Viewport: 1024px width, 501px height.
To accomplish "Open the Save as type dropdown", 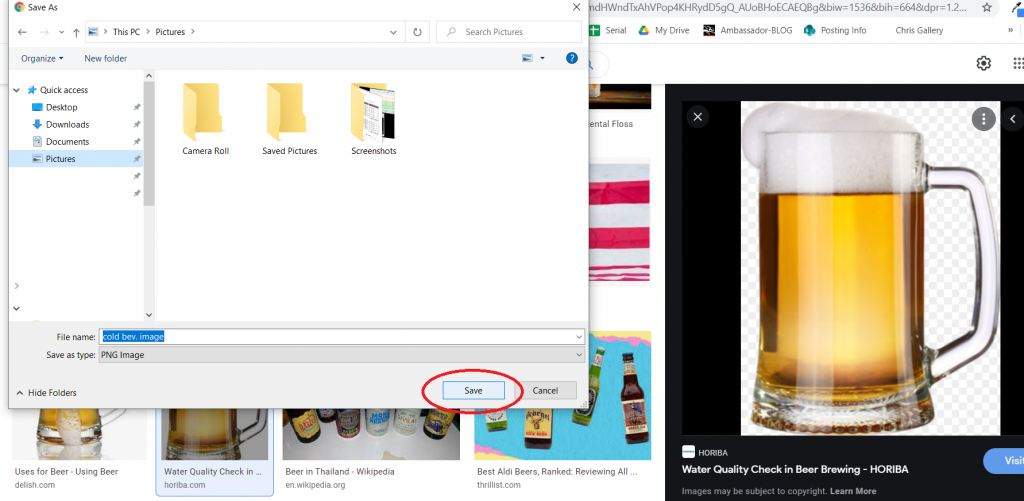I will click(x=342, y=355).
